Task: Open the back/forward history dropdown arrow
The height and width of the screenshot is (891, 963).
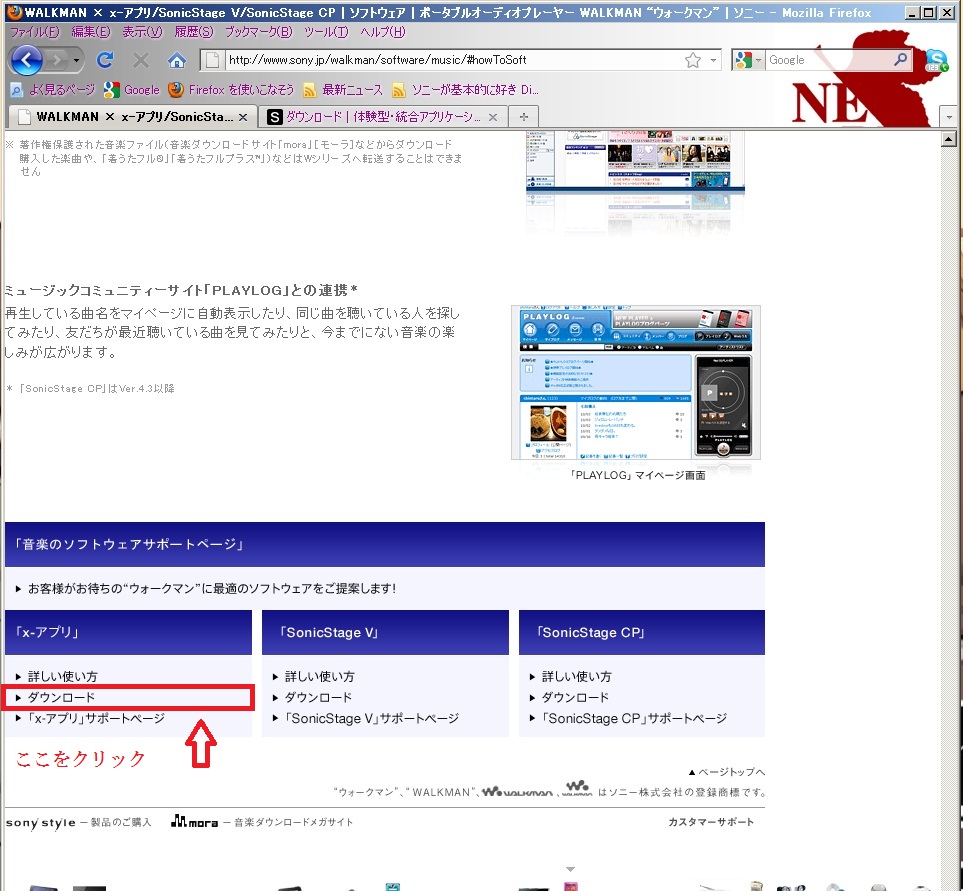Action: tap(76, 60)
